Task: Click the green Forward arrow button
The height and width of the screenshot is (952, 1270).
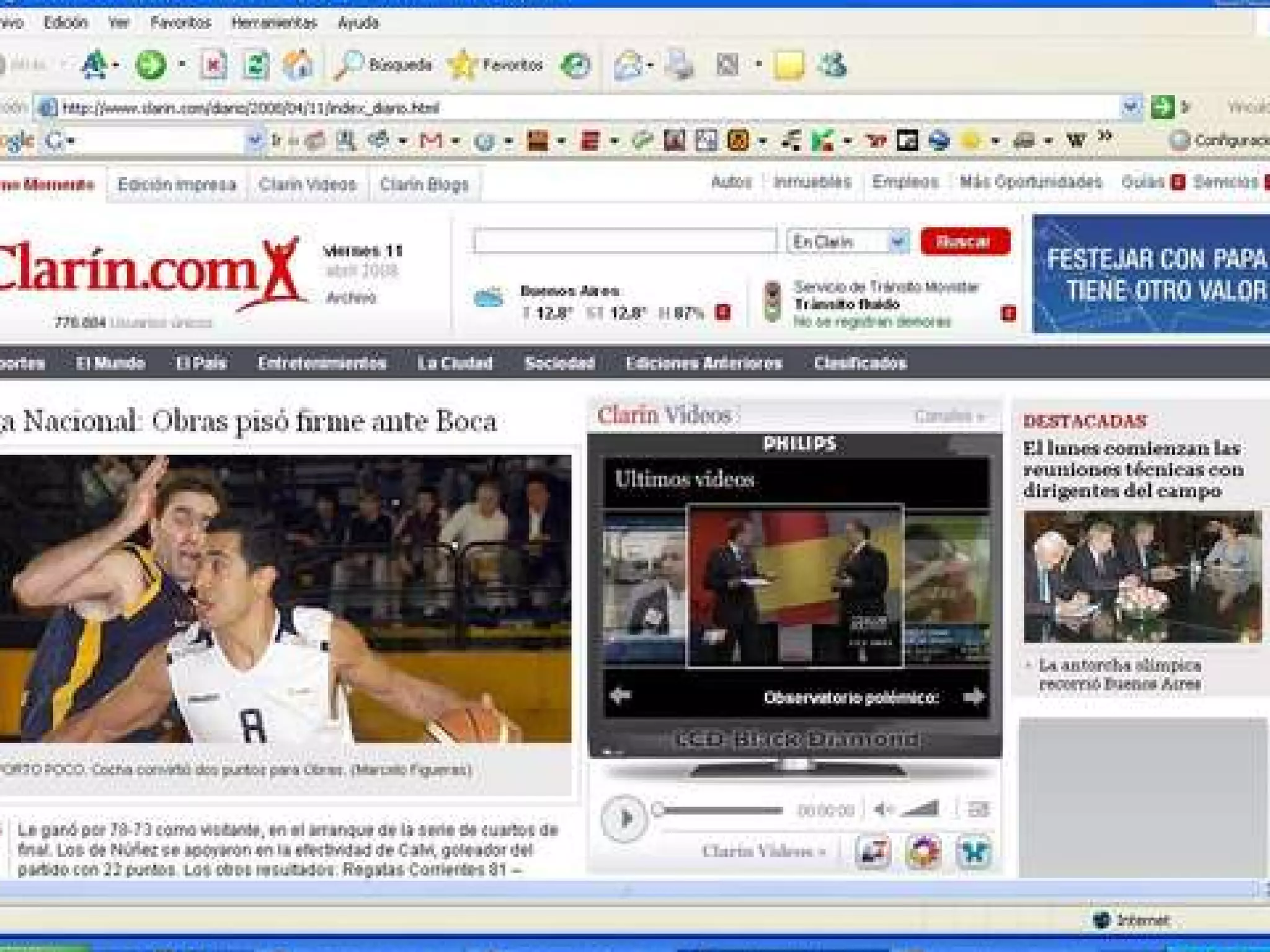Action: pyautogui.click(x=151, y=64)
